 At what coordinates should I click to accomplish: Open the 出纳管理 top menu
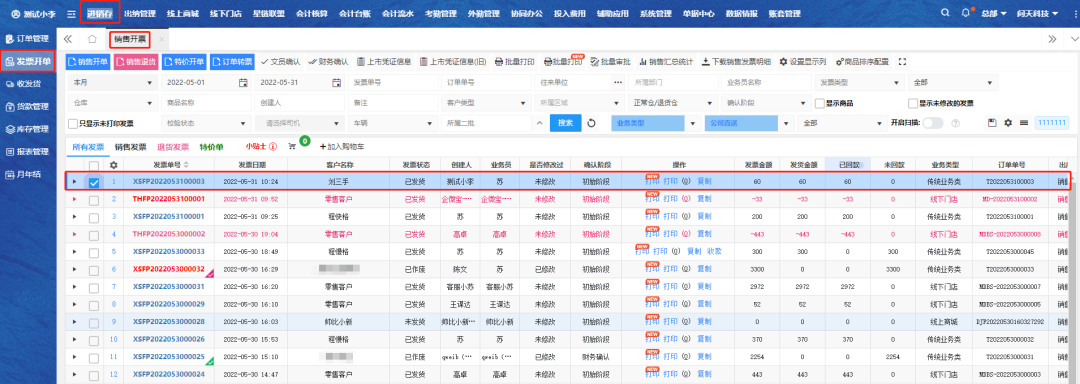tap(140, 14)
